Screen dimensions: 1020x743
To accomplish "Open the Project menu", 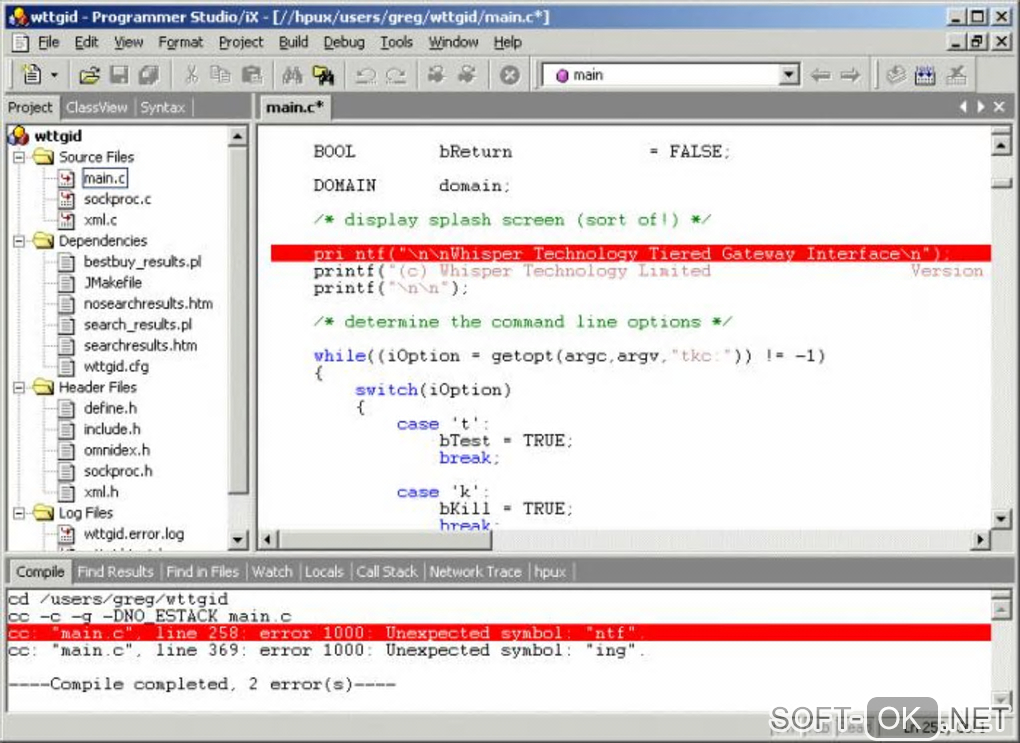I will pyautogui.click(x=241, y=42).
